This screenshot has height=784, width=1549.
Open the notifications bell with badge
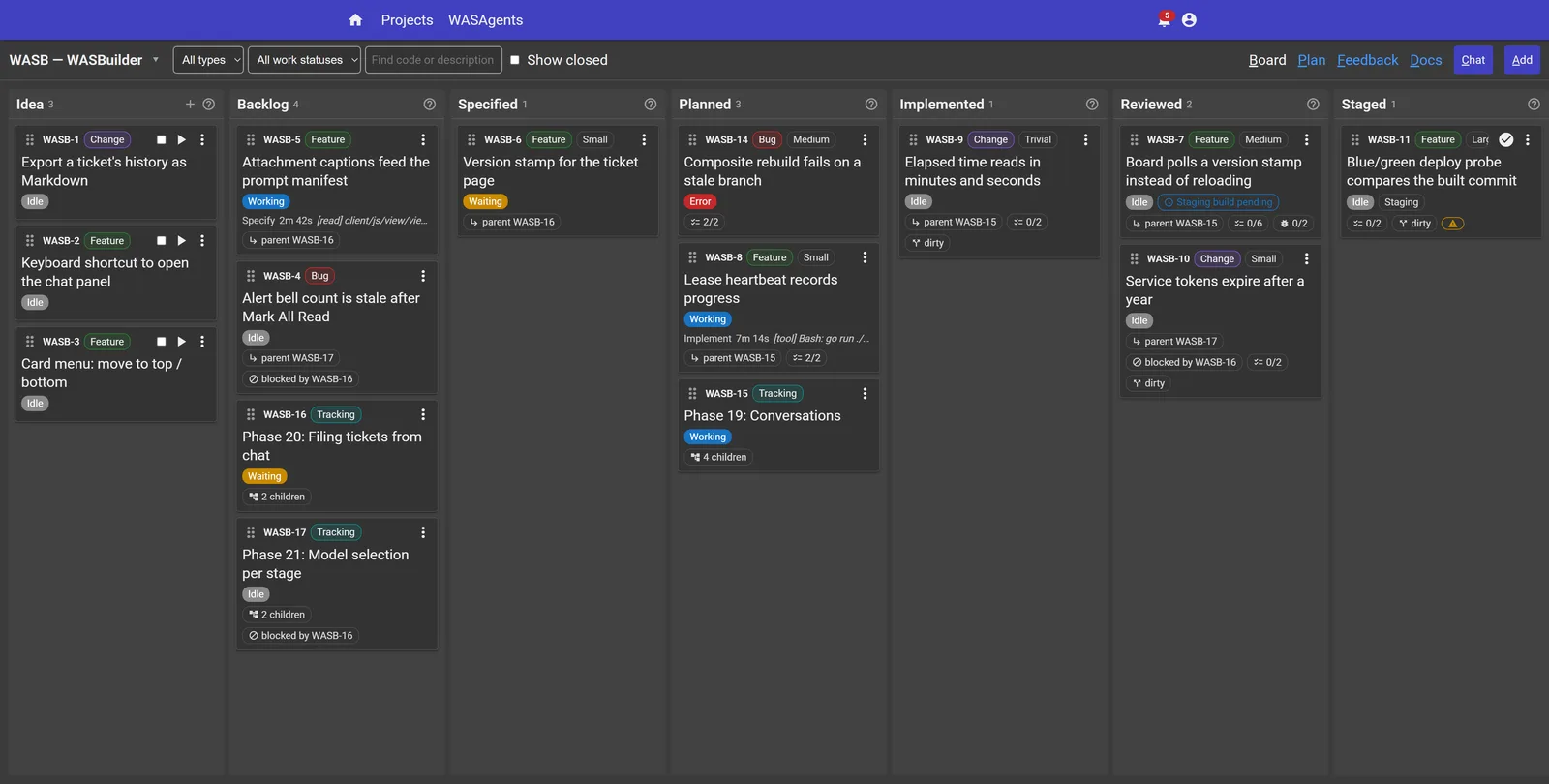tap(1165, 19)
